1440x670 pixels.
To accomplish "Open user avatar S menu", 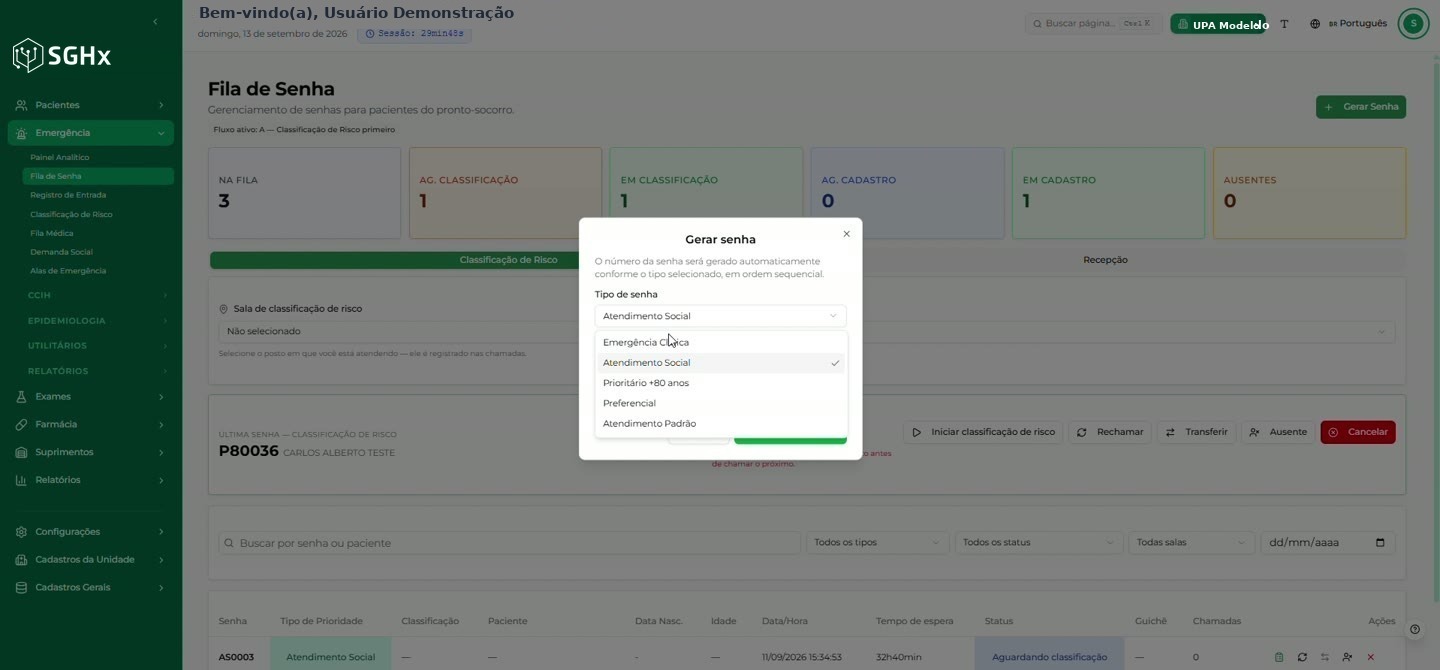I will click(1413, 24).
